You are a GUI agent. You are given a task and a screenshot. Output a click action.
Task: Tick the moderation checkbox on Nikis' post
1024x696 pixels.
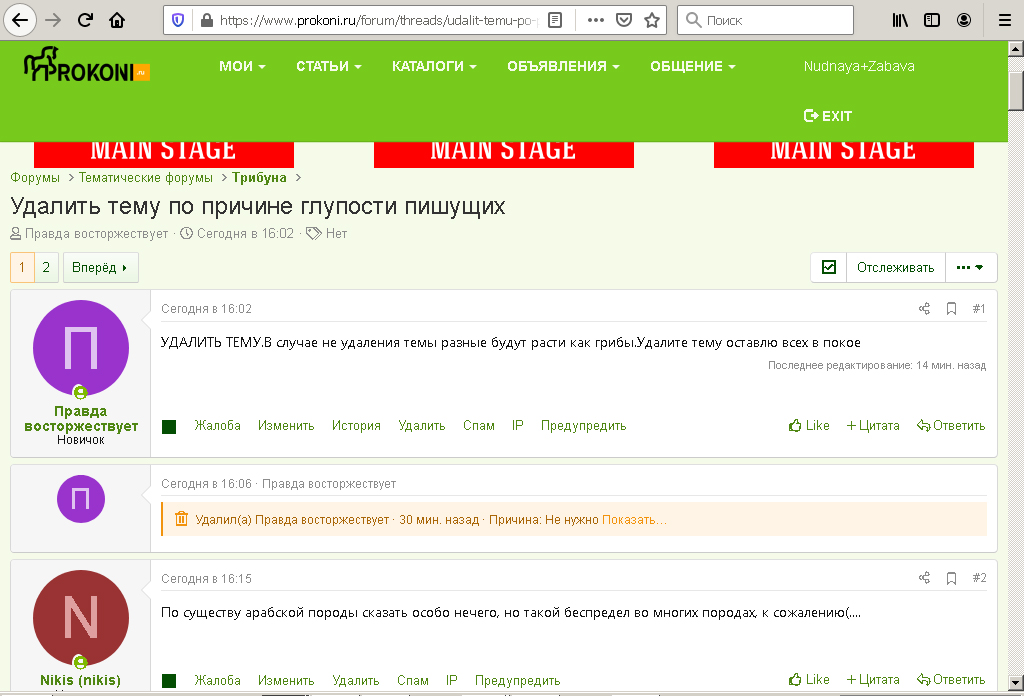tap(167, 679)
